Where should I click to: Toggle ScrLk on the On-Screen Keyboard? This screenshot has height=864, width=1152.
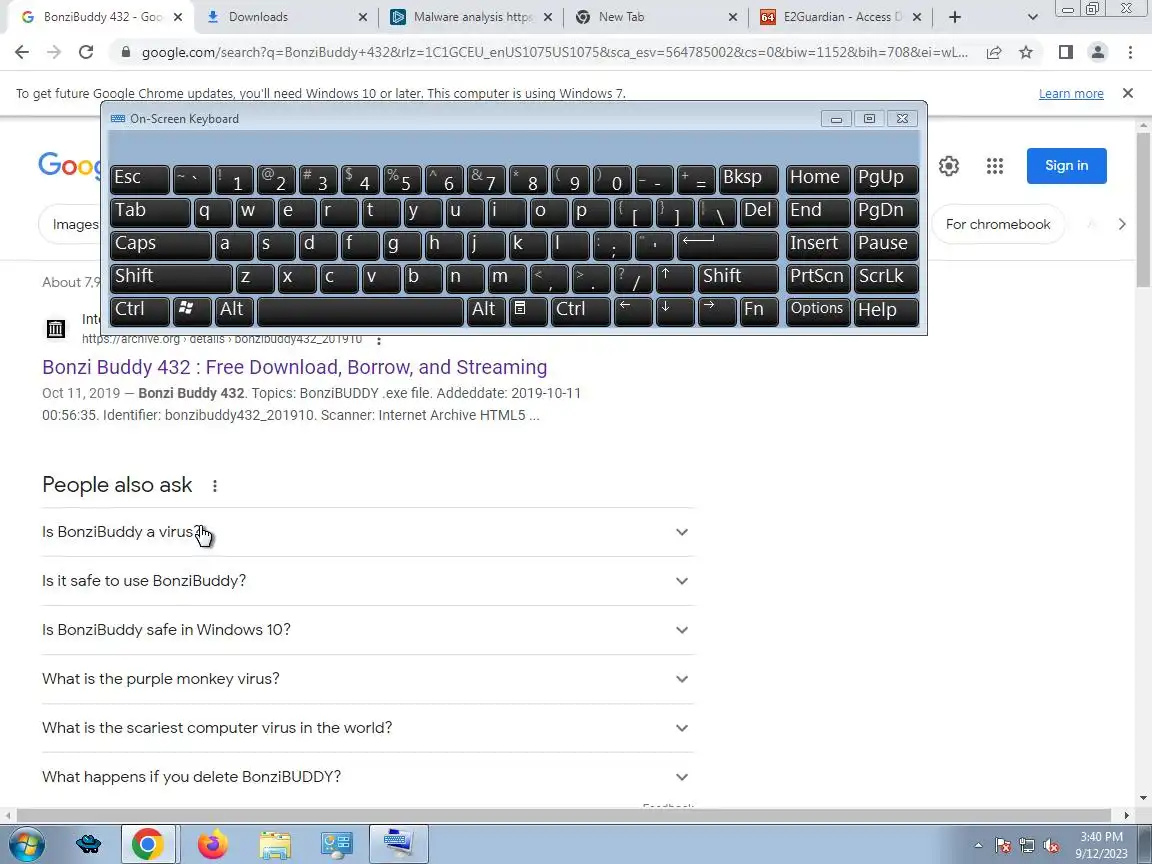coord(886,278)
